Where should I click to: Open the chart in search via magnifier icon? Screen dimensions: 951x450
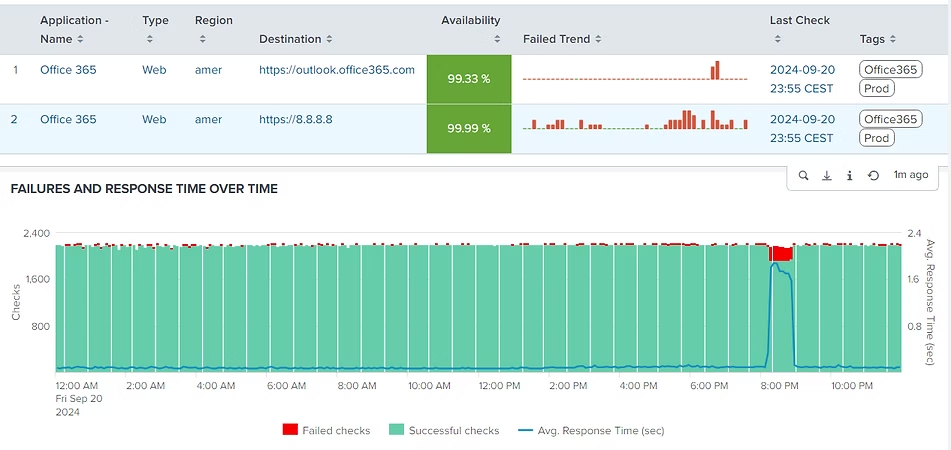click(x=803, y=175)
